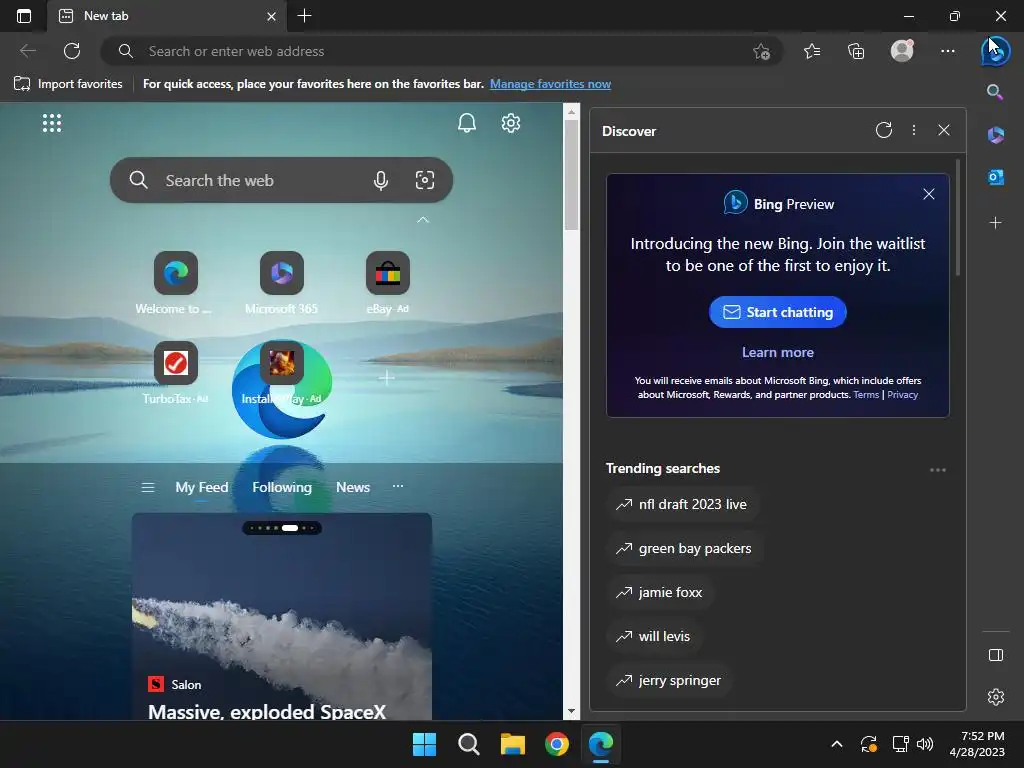Open the Favorites list
The image size is (1024, 768).
pos(812,51)
